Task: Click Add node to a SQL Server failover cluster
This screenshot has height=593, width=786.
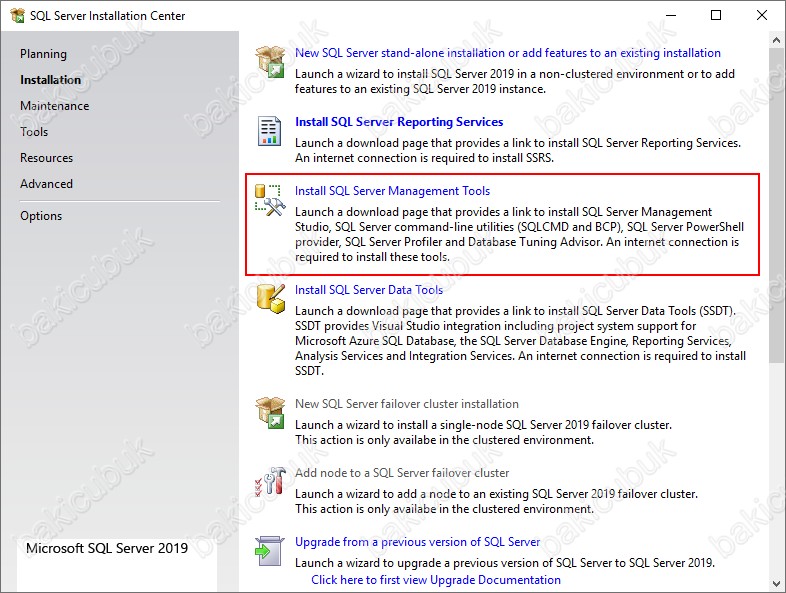Action: pos(402,473)
